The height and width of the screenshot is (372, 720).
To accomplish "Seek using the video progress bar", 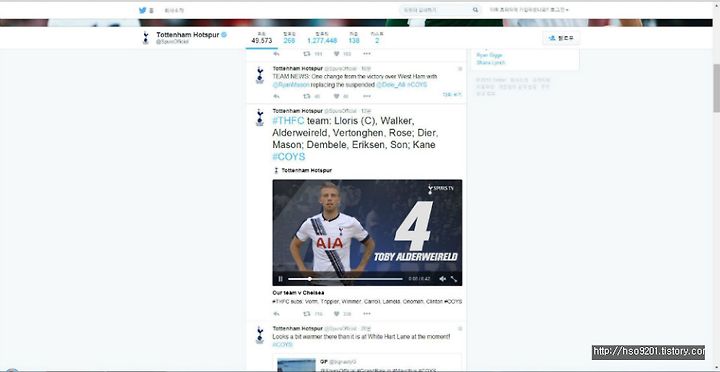I will (x=345, y=279).
